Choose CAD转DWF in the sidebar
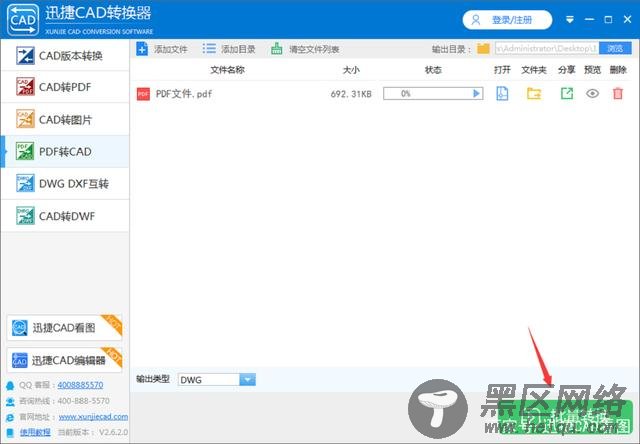 click(x=65, y=216)
